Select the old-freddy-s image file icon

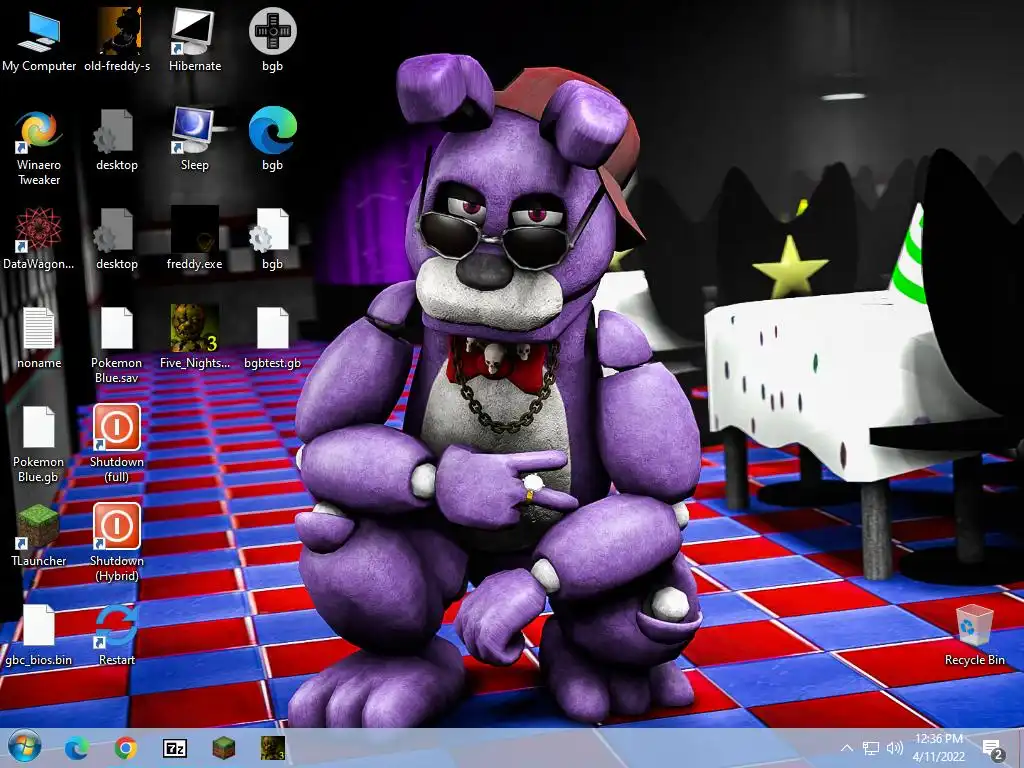coord(117,40)
